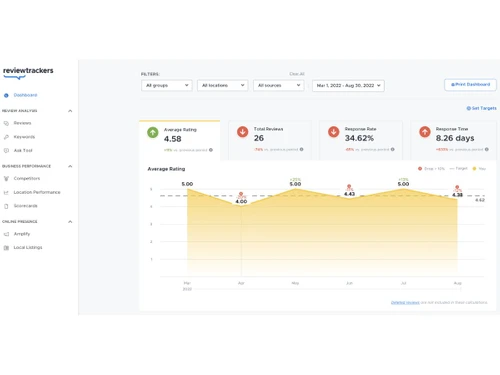
Task: Click the Reviews icon
Action: pyautogui.click(x=6, y=123)
